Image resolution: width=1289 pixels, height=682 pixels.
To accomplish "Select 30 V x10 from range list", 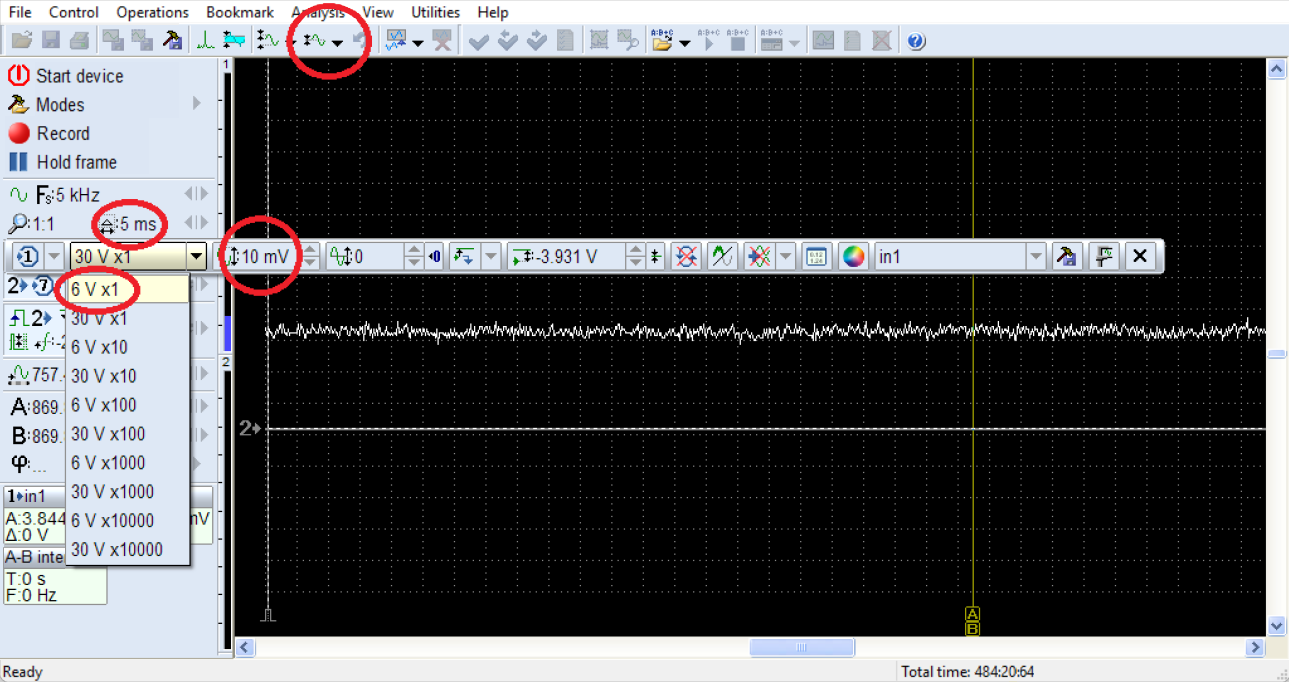I will pos(127,376).
